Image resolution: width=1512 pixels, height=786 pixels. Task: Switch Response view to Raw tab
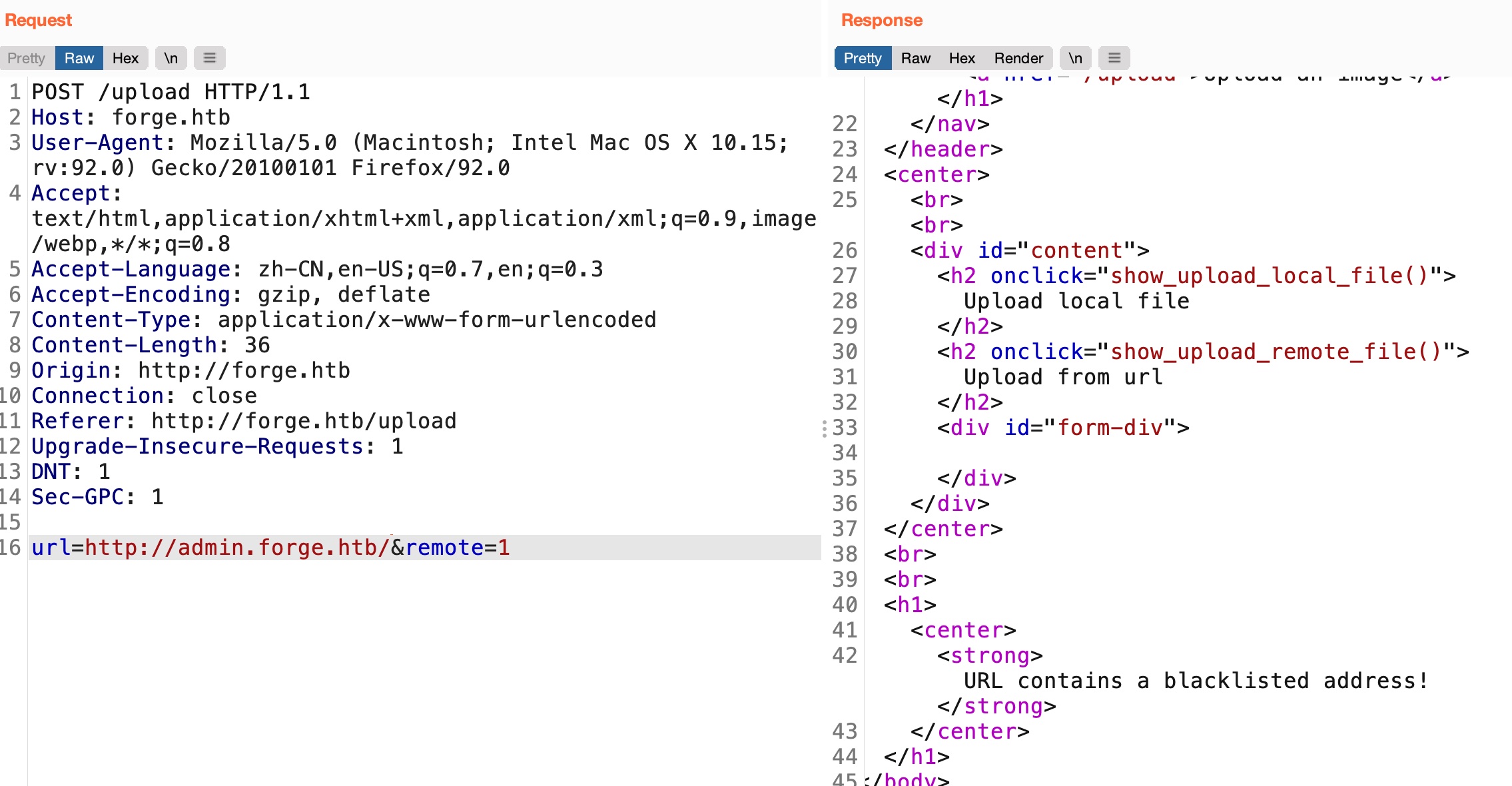click(915, 58)
